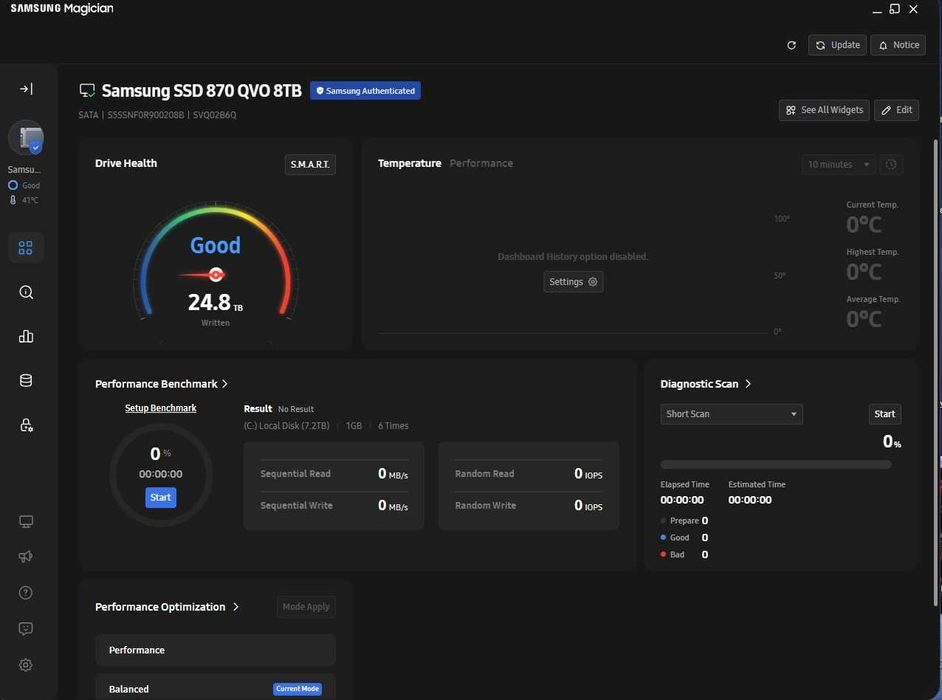Click the serial number S5SSNF0R900208B text
The height and width of the screenshot is (700, 942).
(145, 115)
